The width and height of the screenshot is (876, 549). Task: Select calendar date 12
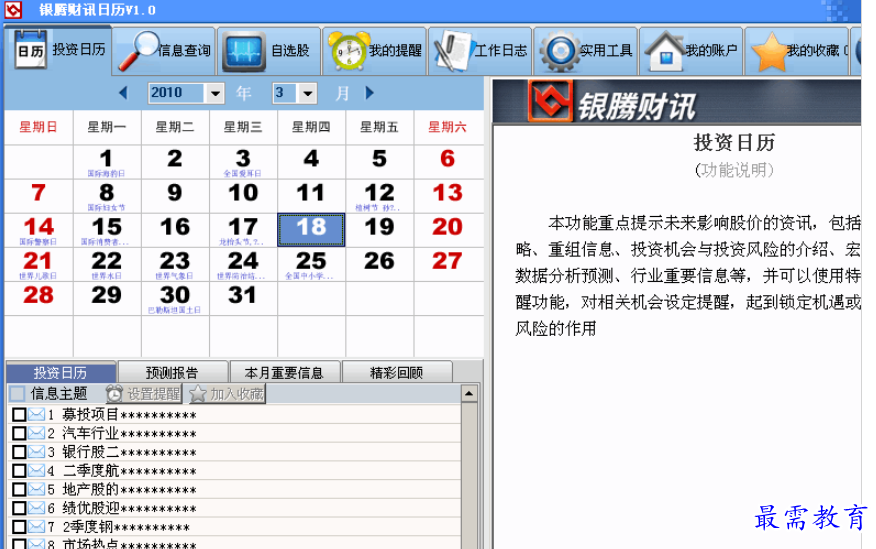click(x=379, y=196)
